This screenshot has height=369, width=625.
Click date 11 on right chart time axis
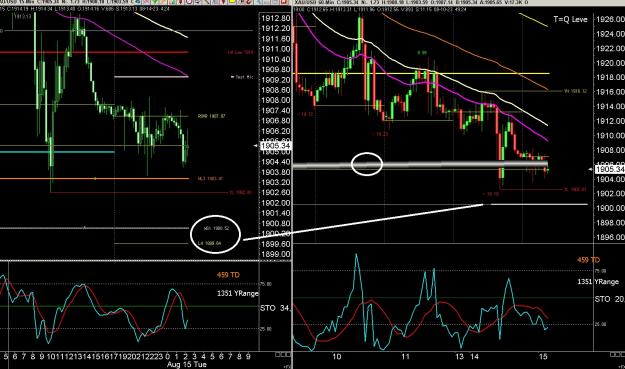click(x=405, y=357)
